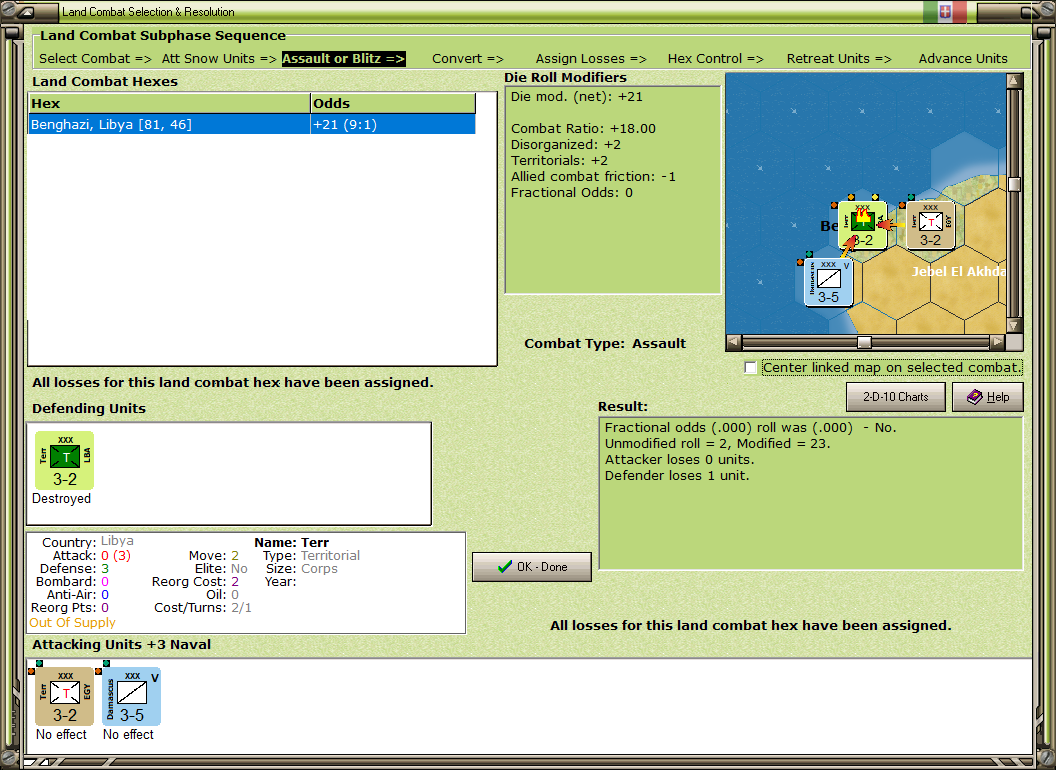Click the Combat Ratio: +18.00 line
Screen dimensions: 1056x770
[x=583, y=128]
